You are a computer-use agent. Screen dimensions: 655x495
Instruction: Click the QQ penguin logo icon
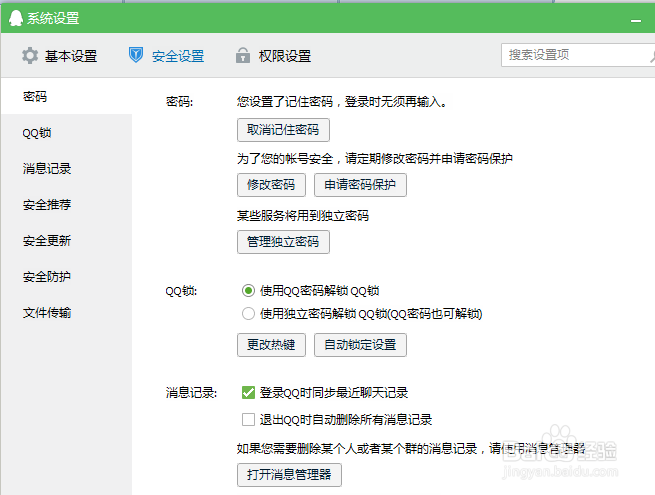point(15,18)
